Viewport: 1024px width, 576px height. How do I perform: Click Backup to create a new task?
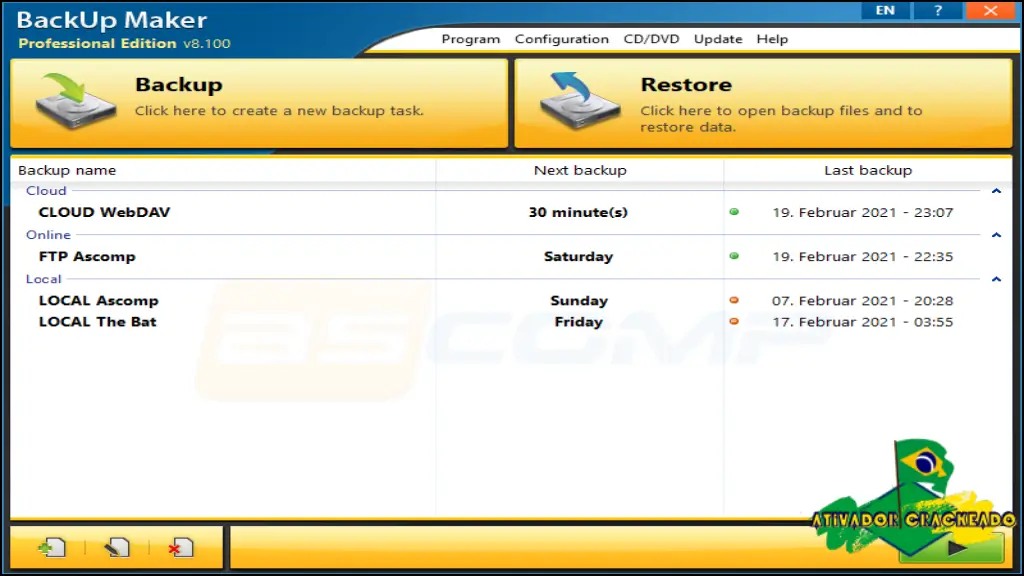[259, 103]
